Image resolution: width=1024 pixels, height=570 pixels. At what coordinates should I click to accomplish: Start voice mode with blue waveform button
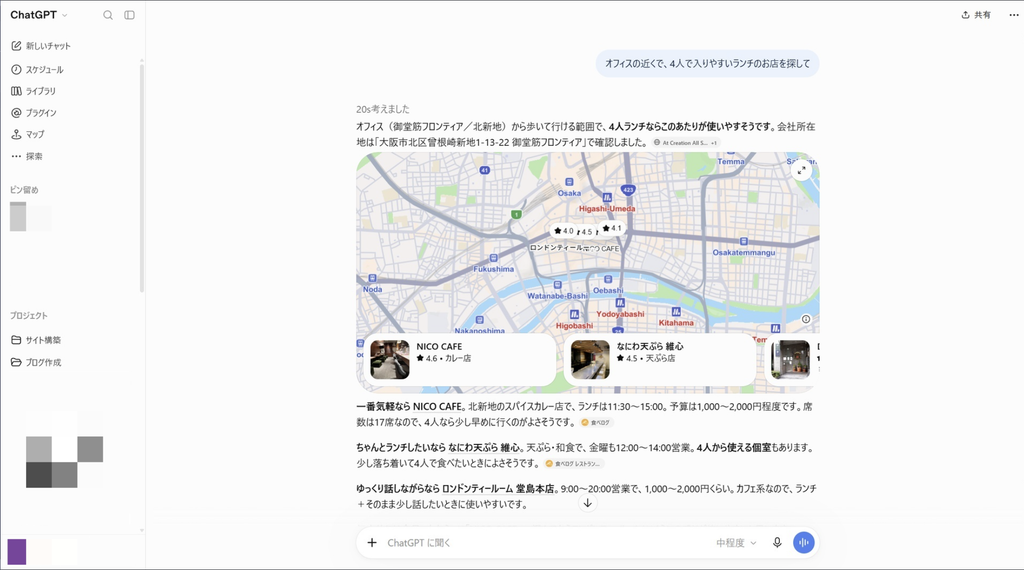coord(804,543)
